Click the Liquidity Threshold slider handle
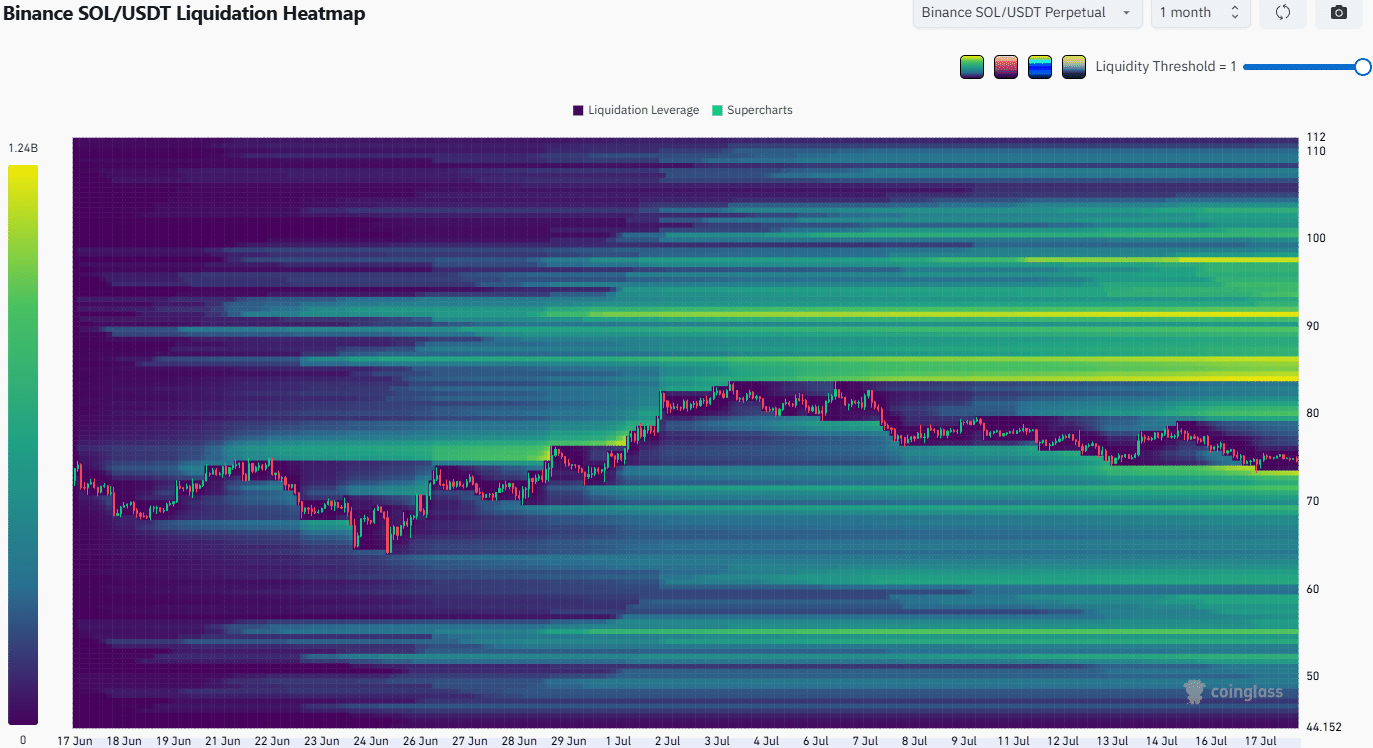1373x748 pixels. click(1362, 67)
